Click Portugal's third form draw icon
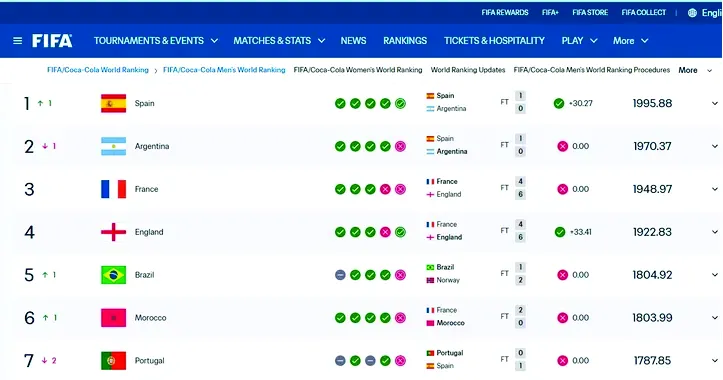The height and width of the screenshot is (380, 723). 370,361
